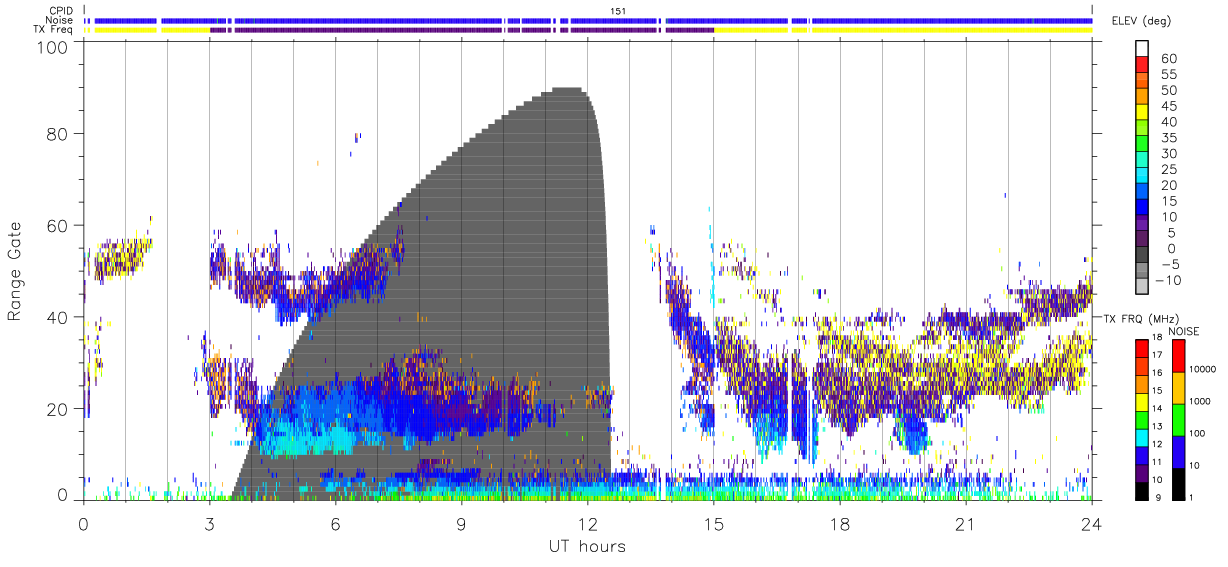Viewport: 1228px width, 567px height.
Task: Click the yellow TX Freq strip after hour 15
Action: pos(904,30)
